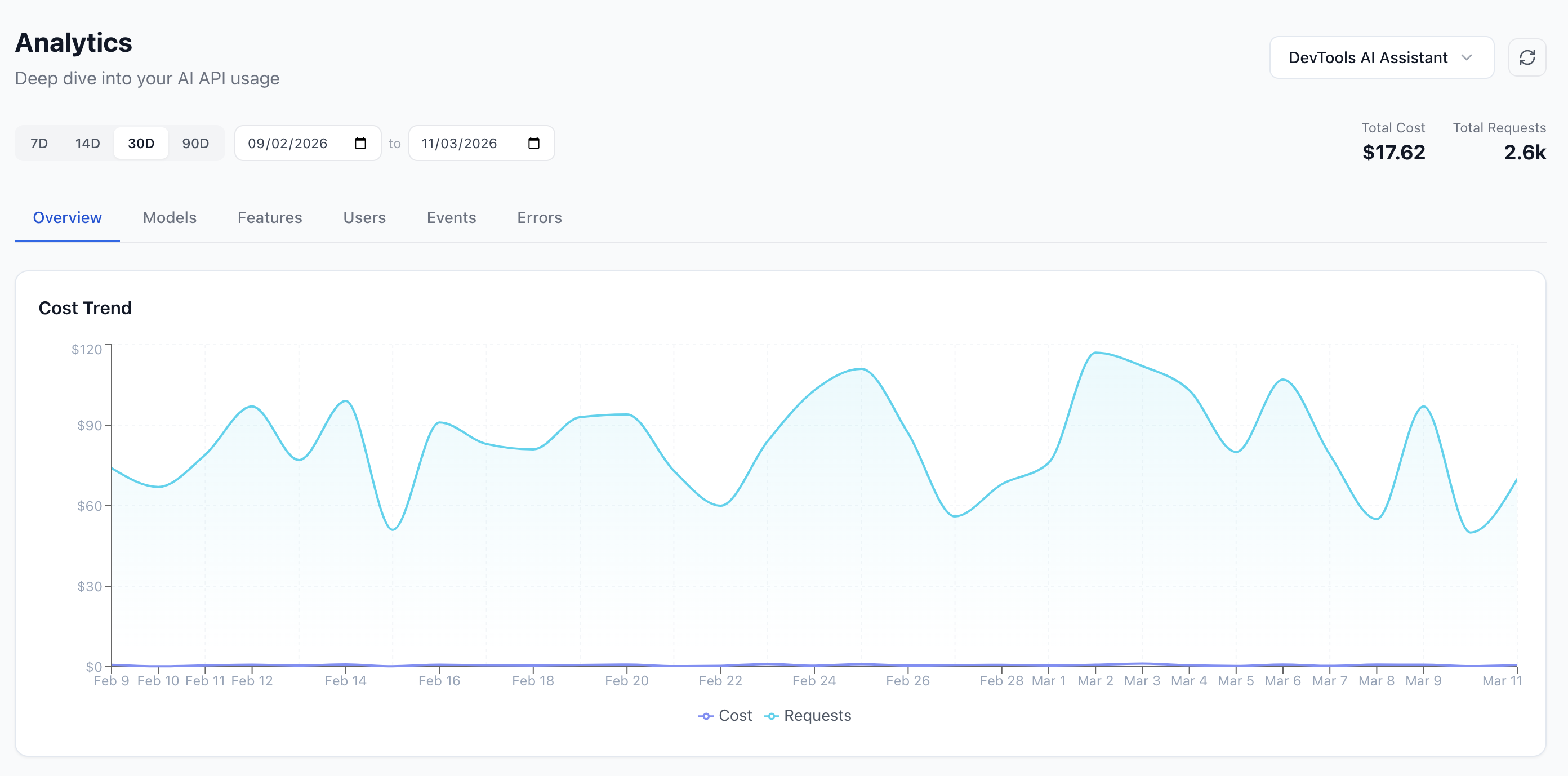Expand the chevron next to DevTools AI Assistant
The height and width of the screenshot is (776, 1568).
click(x=1468, y=57)
